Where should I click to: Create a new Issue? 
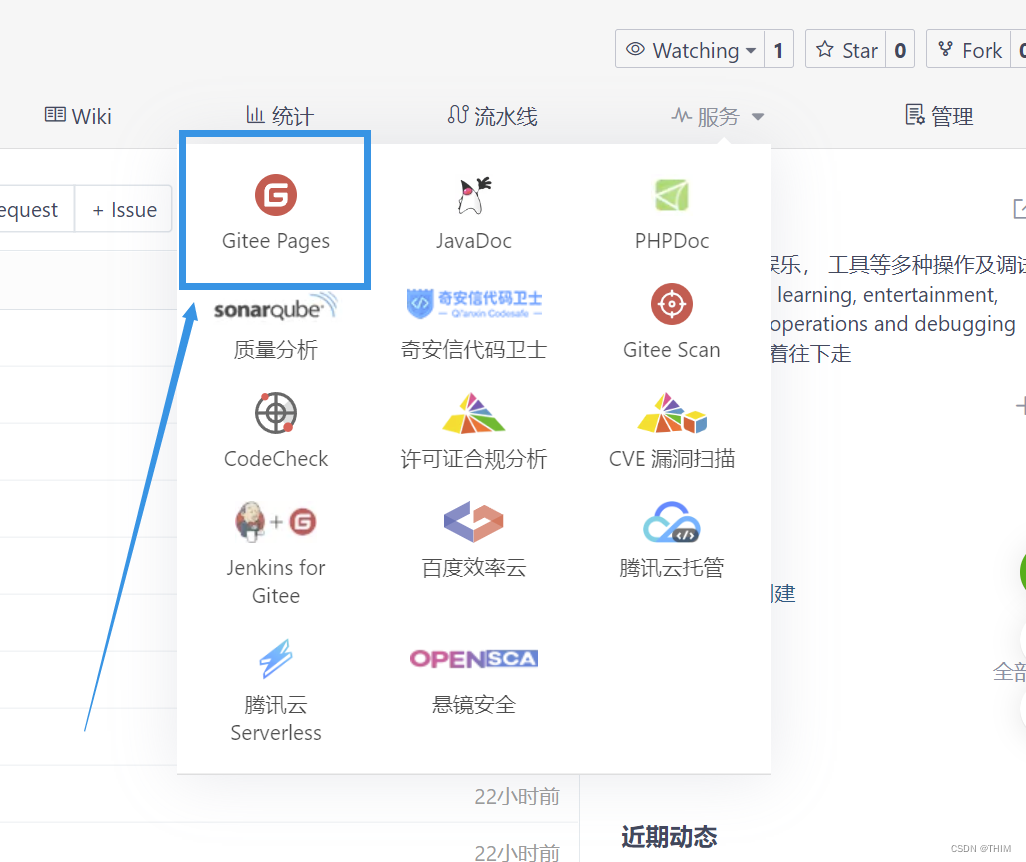tap(123, 209)
